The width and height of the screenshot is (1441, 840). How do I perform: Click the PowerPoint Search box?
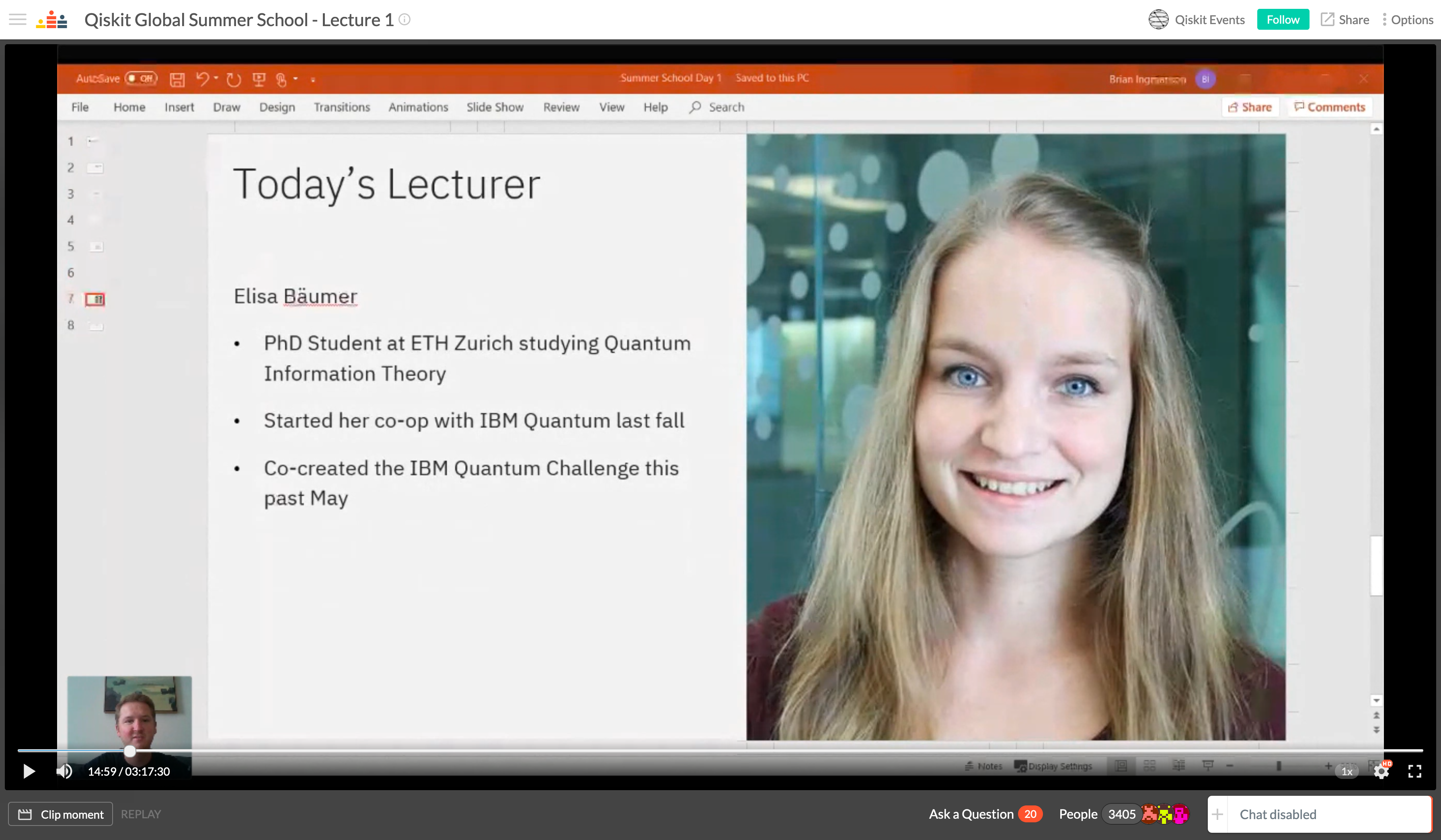pos(717,107)
